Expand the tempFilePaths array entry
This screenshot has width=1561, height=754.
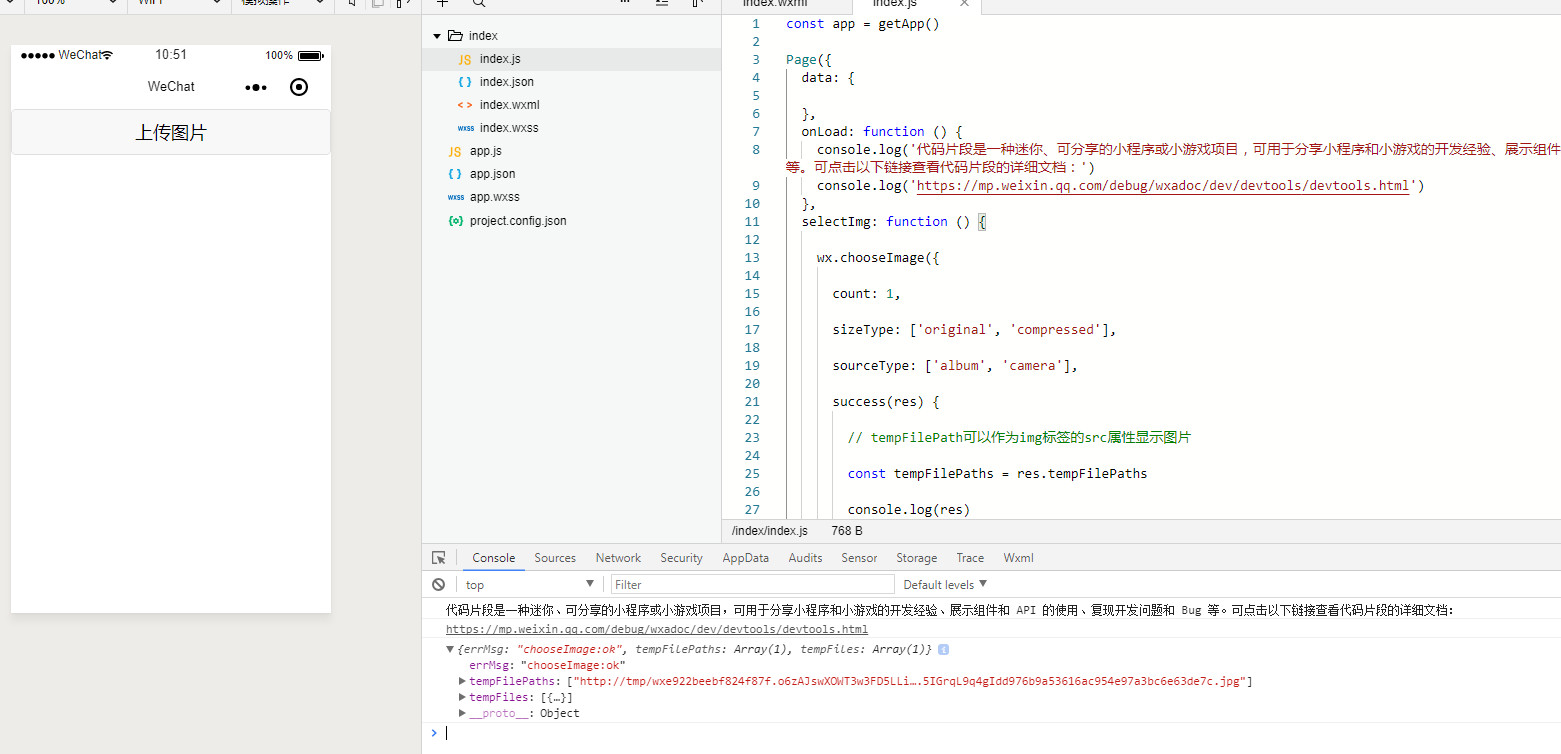pyautogui.click(x=462, y=682)
